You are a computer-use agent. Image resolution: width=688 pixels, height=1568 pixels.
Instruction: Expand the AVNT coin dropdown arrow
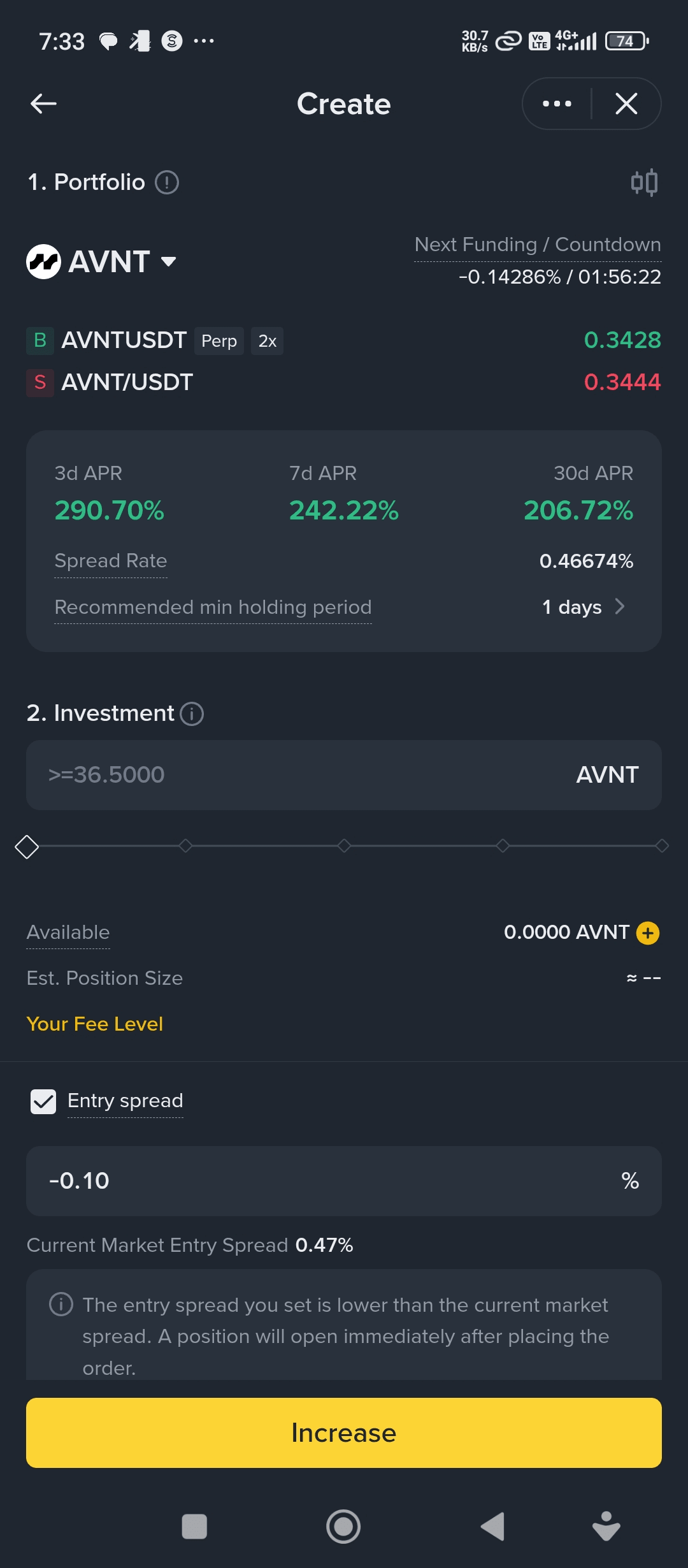click(x=169, y=261)
